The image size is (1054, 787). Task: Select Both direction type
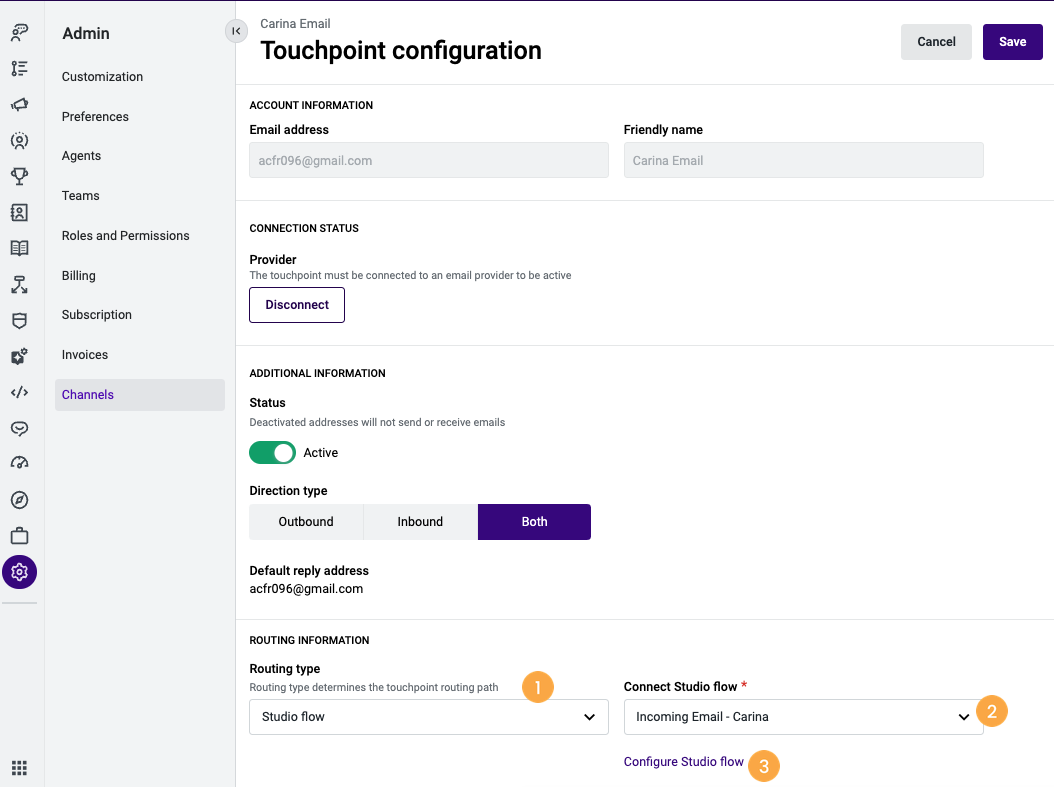coord(534,522)
